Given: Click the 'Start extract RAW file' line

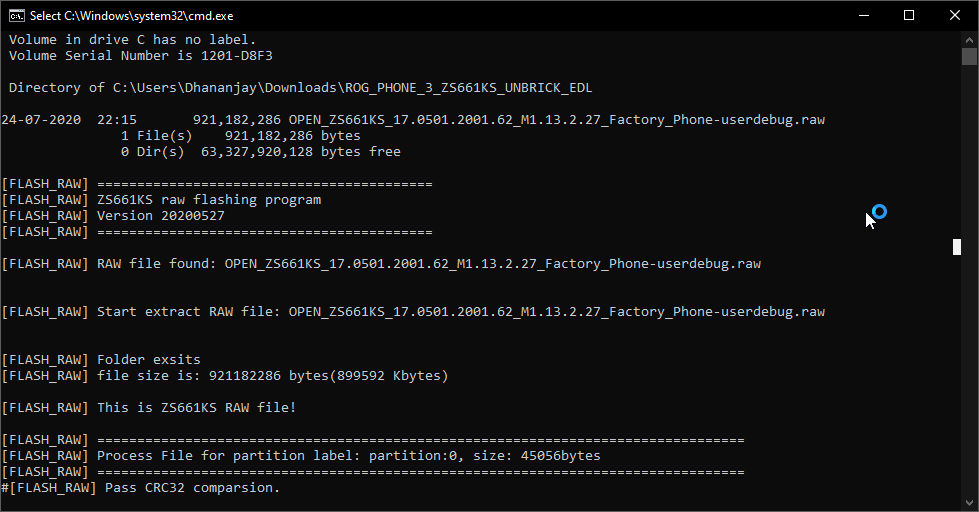Looking at the screenshot, I should [413, 312].
